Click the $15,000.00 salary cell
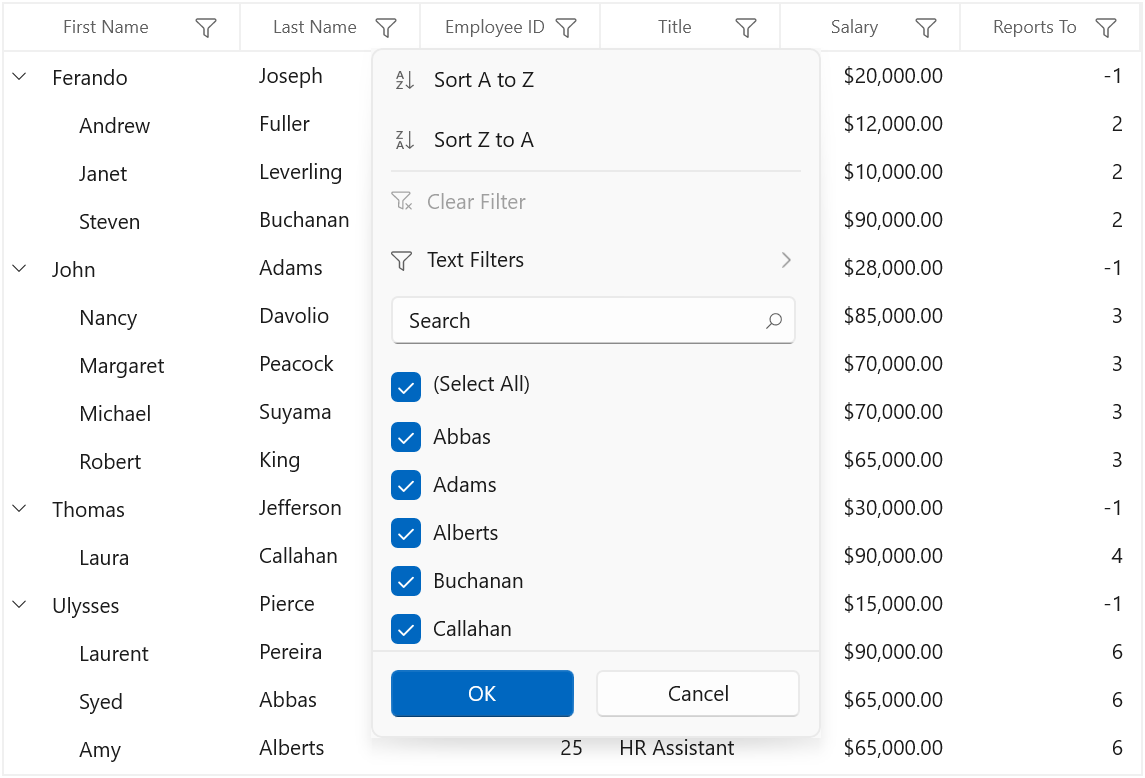Screen dimensions: 1145x778 click(893, 604)
